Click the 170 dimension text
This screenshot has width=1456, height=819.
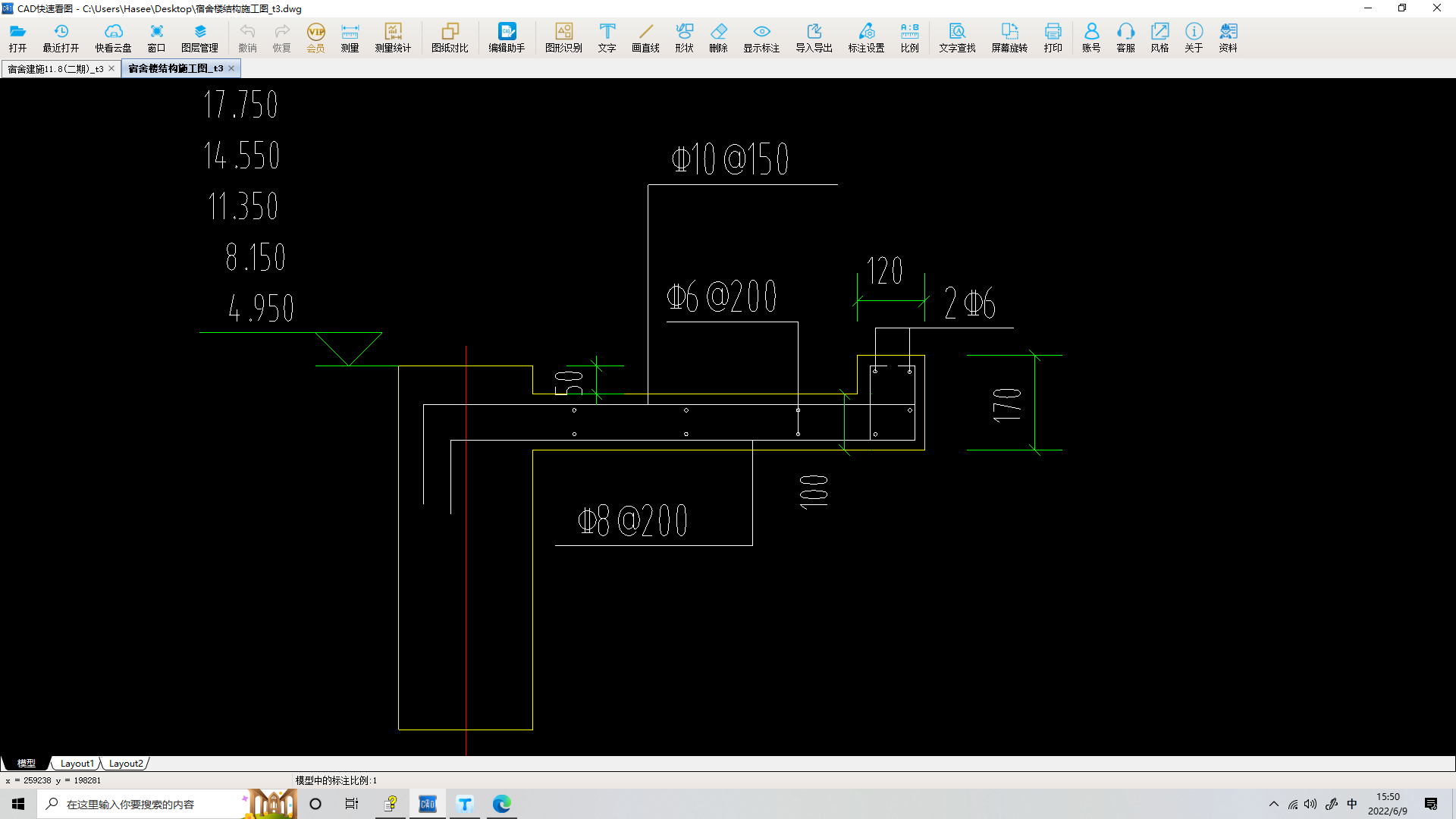tap(1007, 405)
